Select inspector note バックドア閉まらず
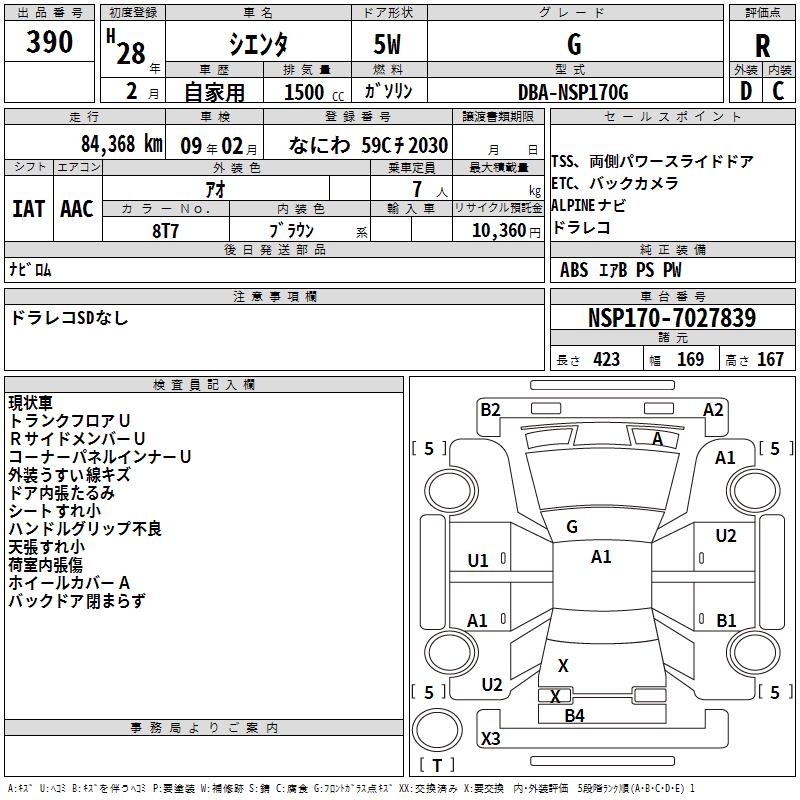Viewport: 800px width, 800px height. [77, 601]
